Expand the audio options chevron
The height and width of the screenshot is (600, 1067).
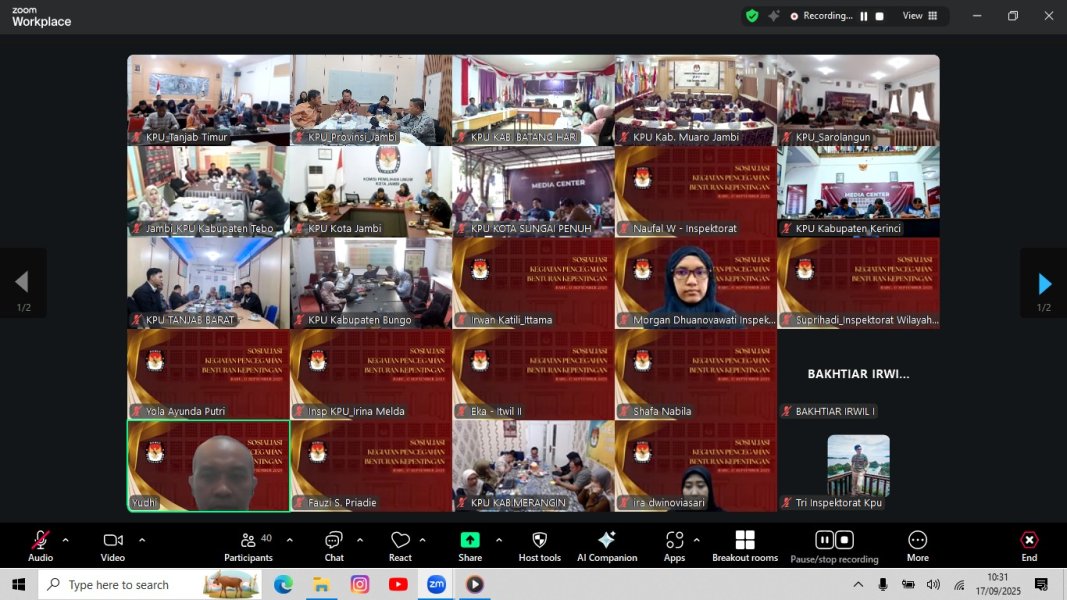tap(66, 540)
